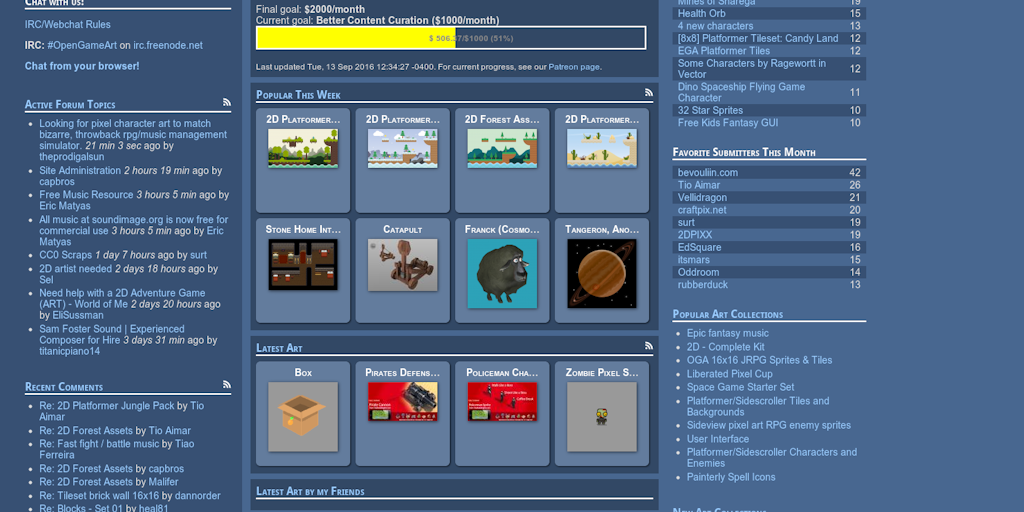Open Re: Fast fight / battle music comment
Image resolution: width=1024 pixels, height=512 pixels.
coord(99,444)
